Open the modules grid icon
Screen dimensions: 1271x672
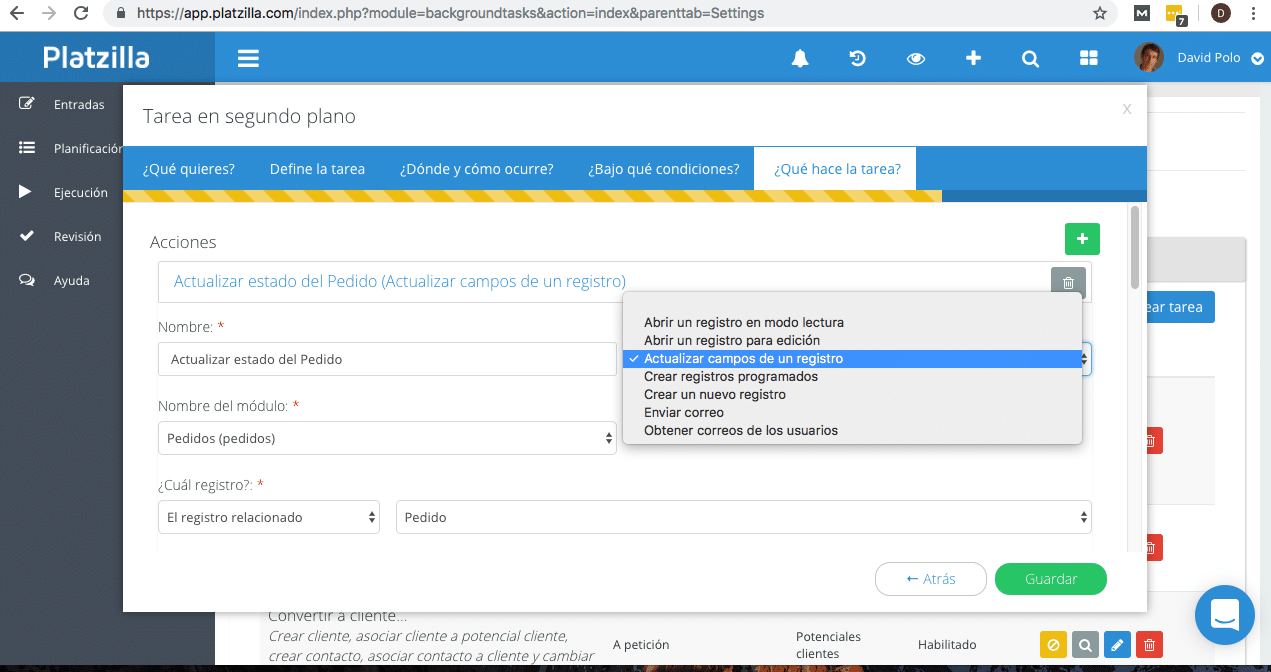[x=1088, y=58]
